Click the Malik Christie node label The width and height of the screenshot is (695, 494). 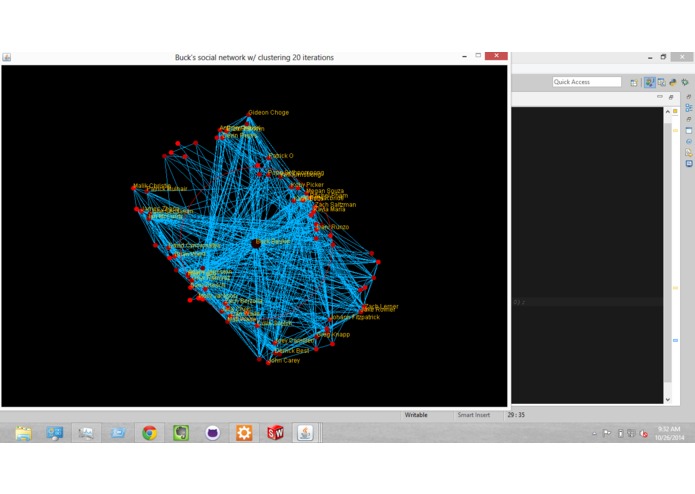(152, 186)
